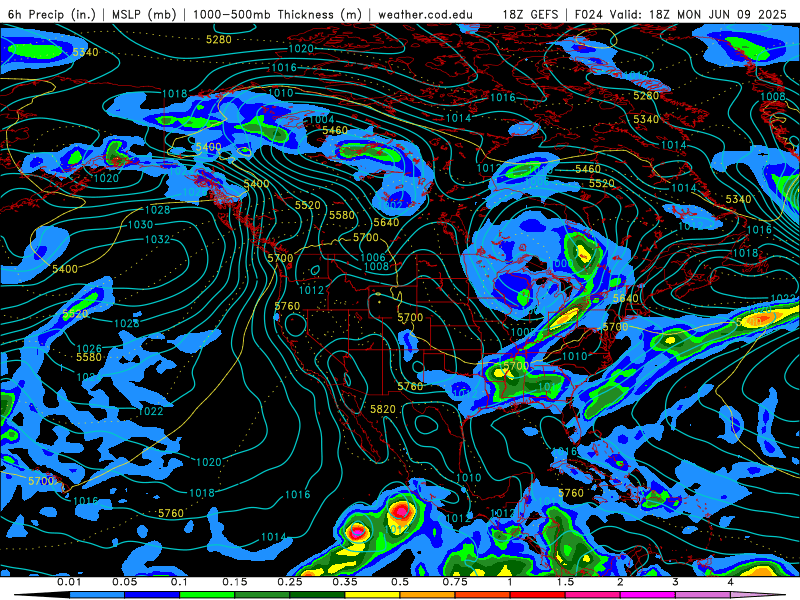
Task: Click the 1.5 legend value
Action: click(565, 582)
